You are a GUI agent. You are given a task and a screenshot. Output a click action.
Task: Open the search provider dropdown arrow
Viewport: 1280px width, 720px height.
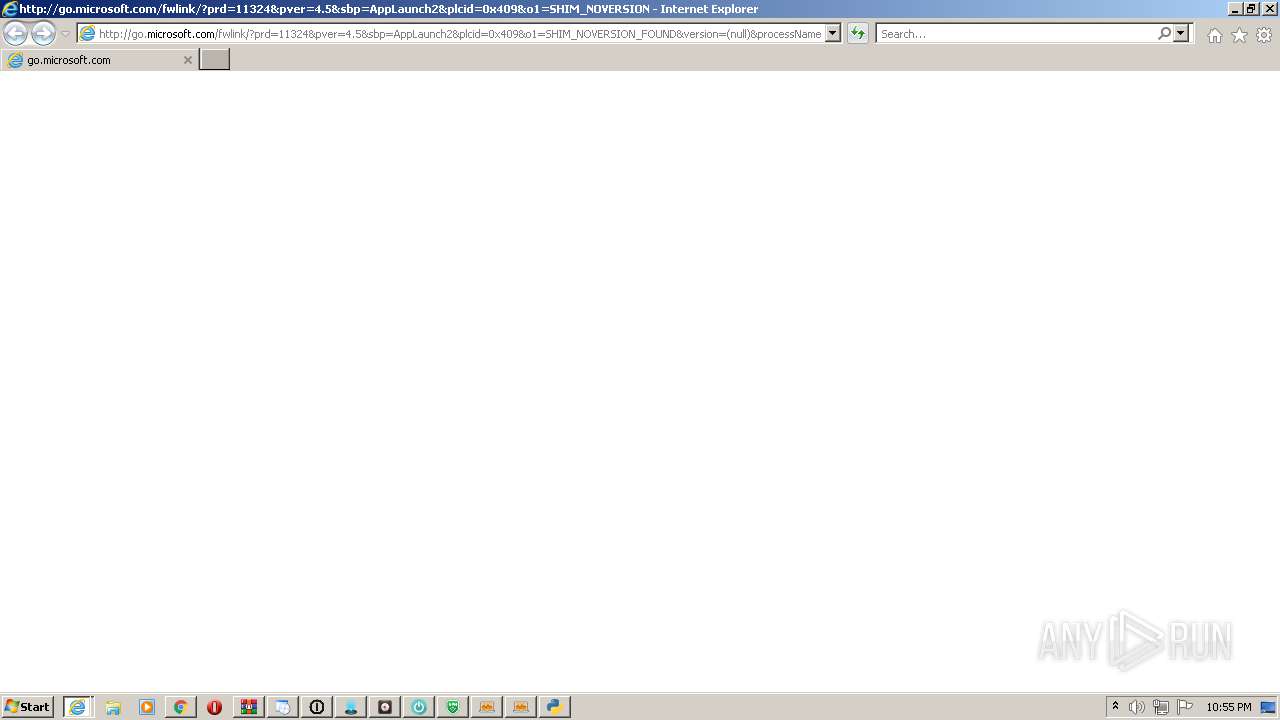point(1181,34)
